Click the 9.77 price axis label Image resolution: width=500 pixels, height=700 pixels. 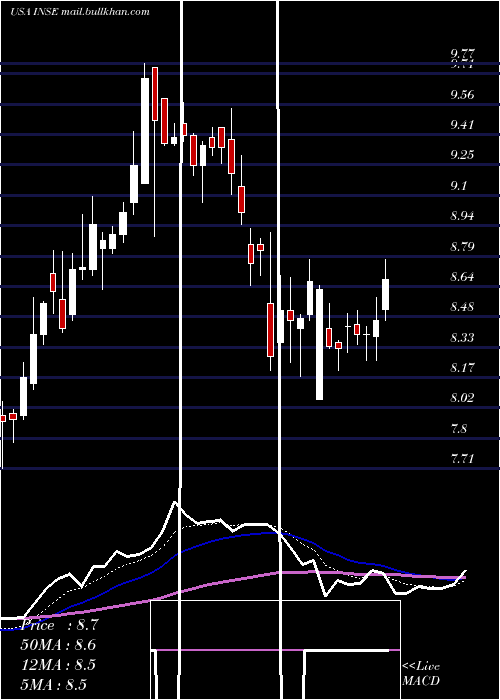click(462, 54)
